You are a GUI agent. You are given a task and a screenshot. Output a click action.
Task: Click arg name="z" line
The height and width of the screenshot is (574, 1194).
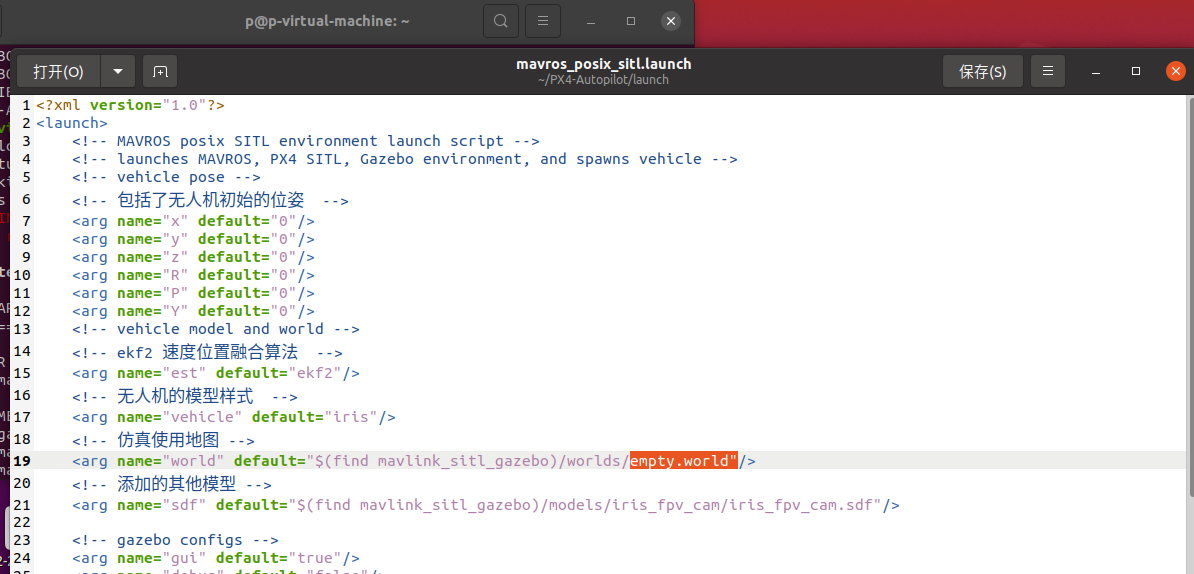[x=193, y=257]
